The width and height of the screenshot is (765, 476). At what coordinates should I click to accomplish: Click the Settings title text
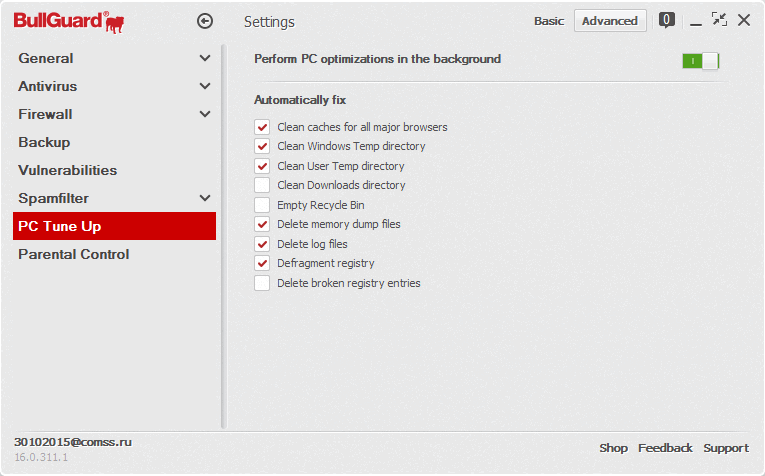pos(269,22)
